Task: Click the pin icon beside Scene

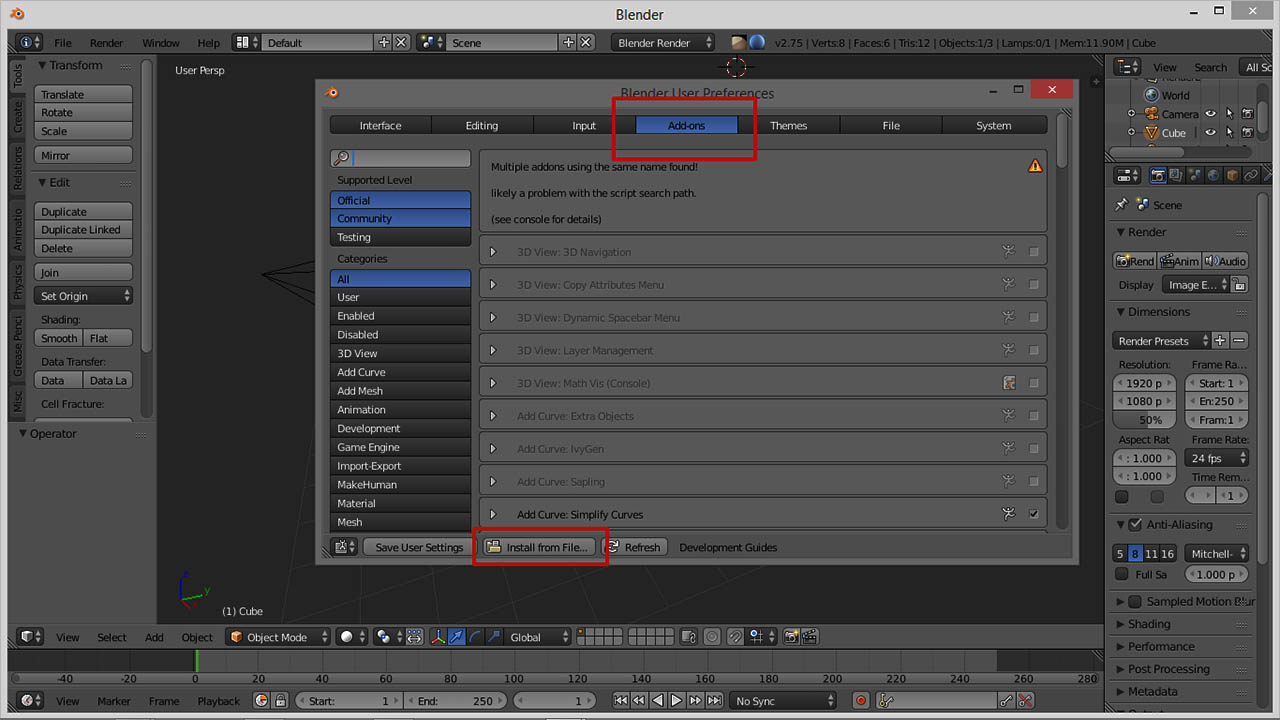Action: (x=1121, y=205)
